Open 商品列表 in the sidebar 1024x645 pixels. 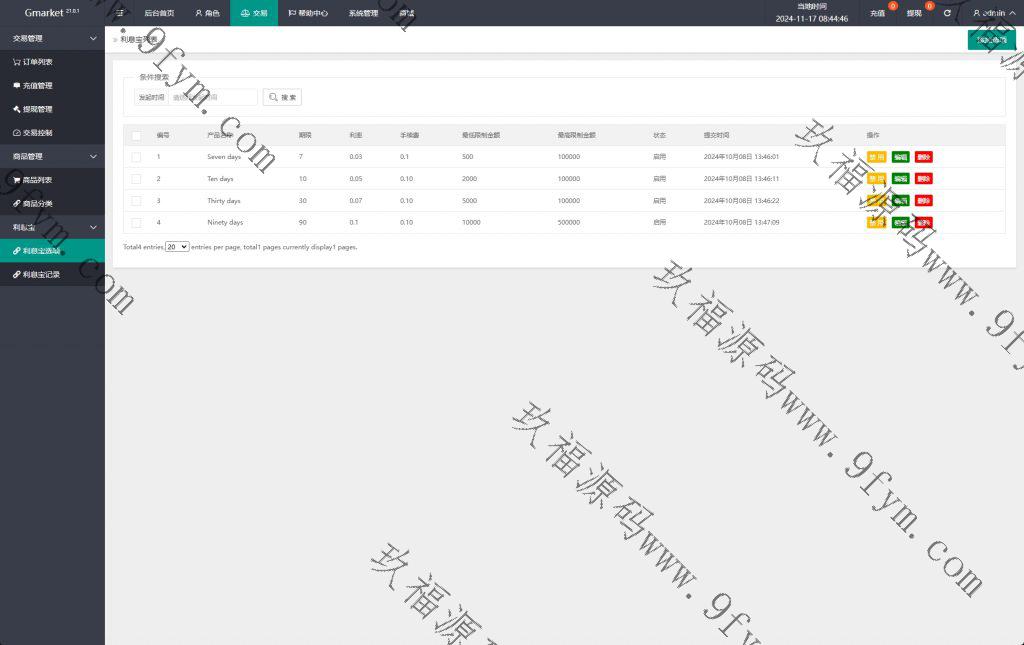click(38, 180)
